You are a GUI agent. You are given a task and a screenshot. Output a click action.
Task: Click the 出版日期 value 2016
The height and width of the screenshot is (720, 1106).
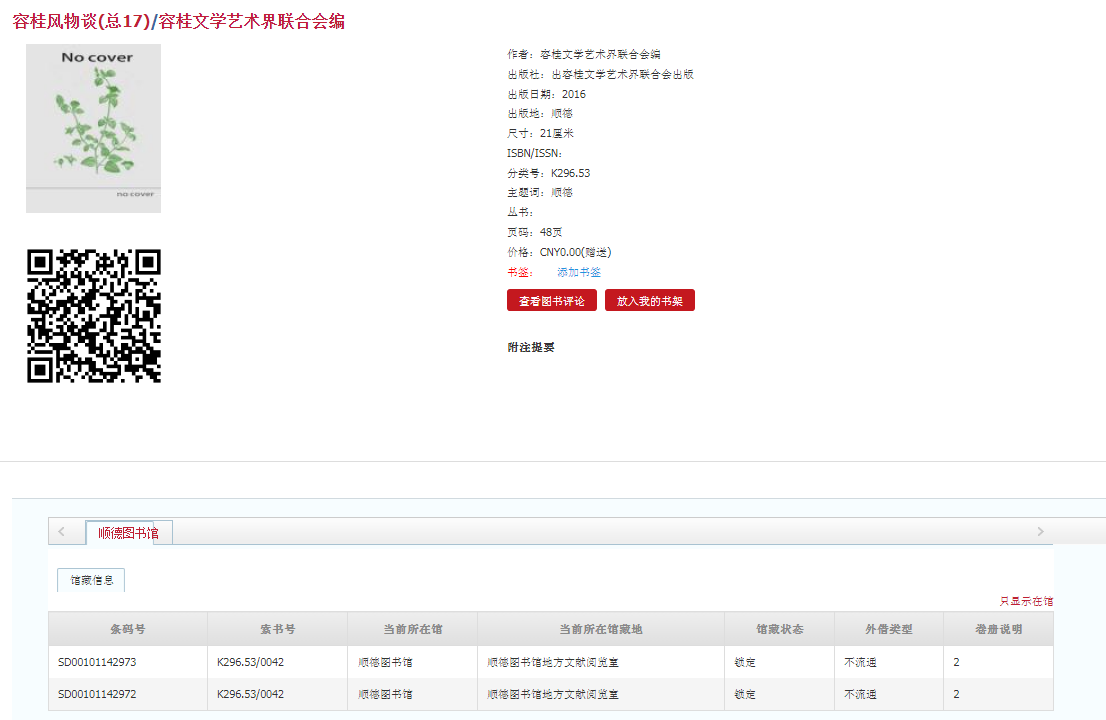point(573,94)
